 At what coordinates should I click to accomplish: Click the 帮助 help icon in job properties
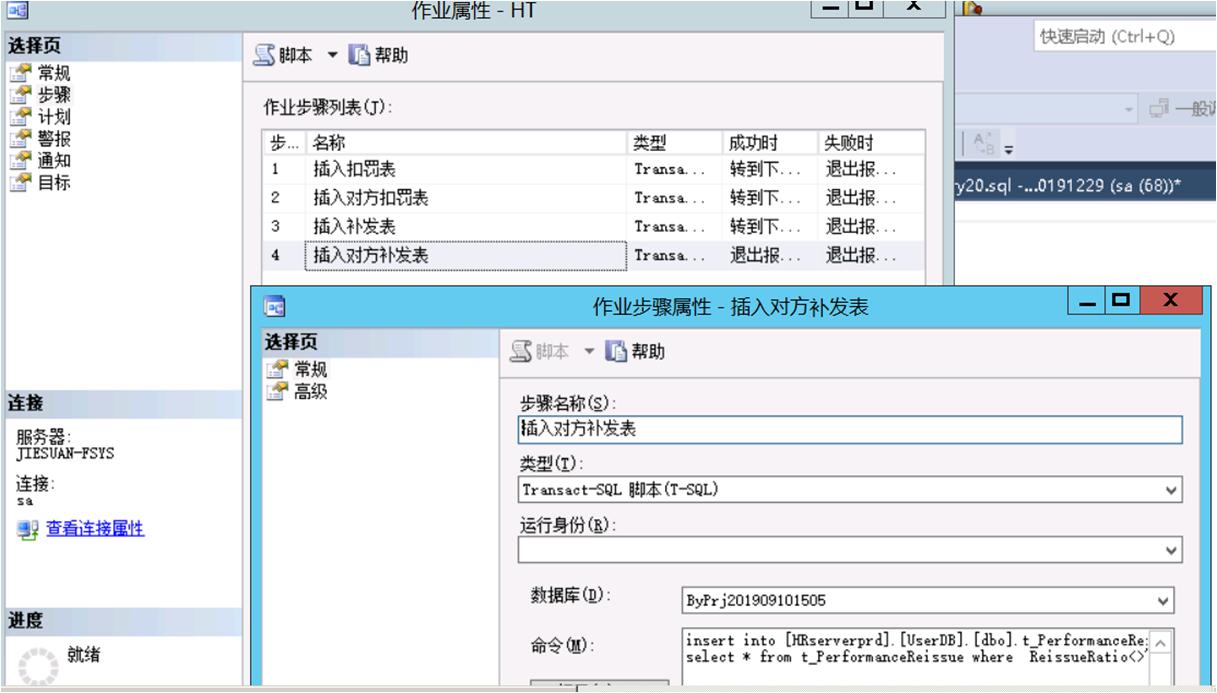click(359, 55)
